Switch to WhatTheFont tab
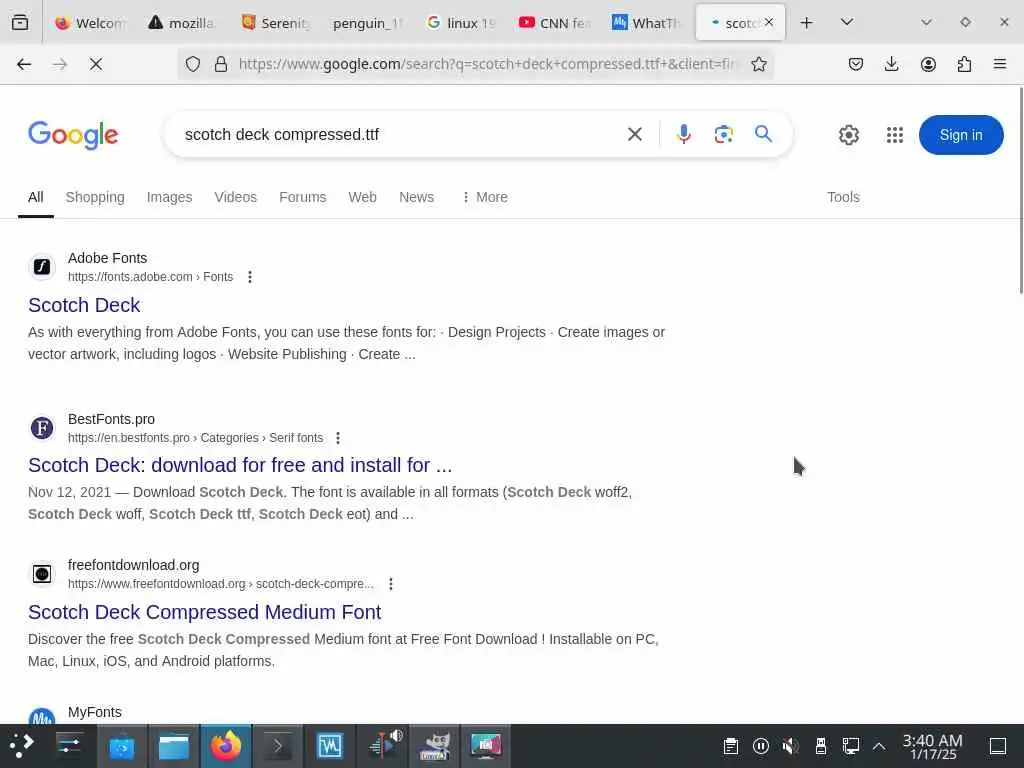The height and width of the screenshot is (768, 1024). tap(647, 23)
